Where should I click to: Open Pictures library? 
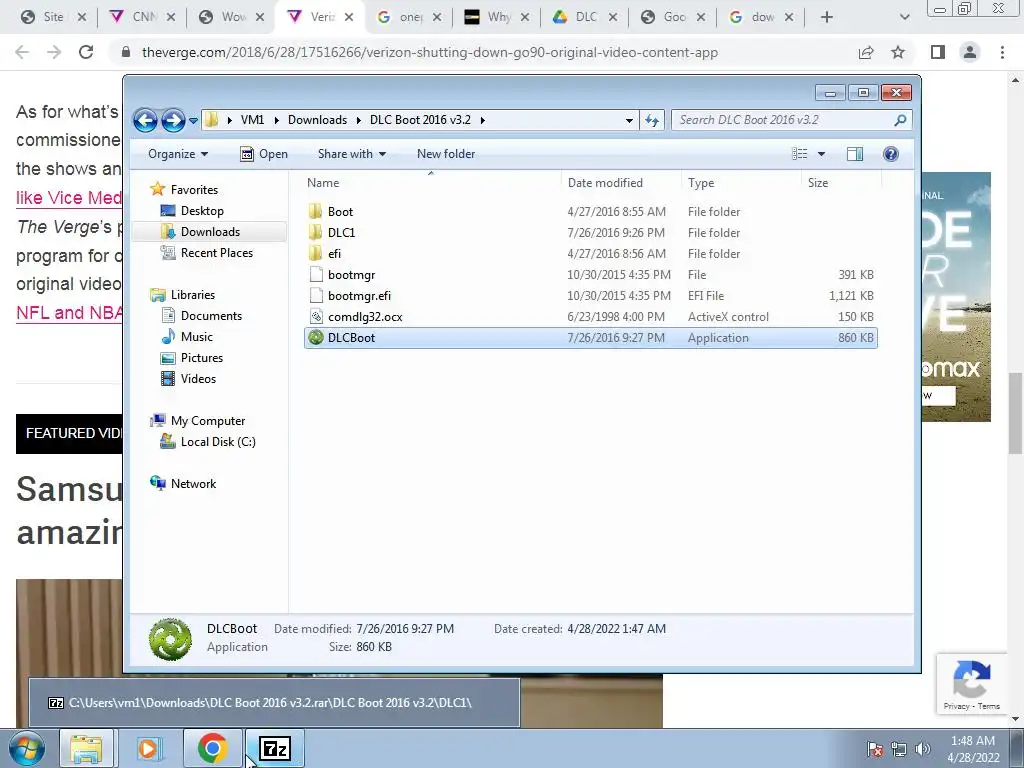(x=201, y=358)
